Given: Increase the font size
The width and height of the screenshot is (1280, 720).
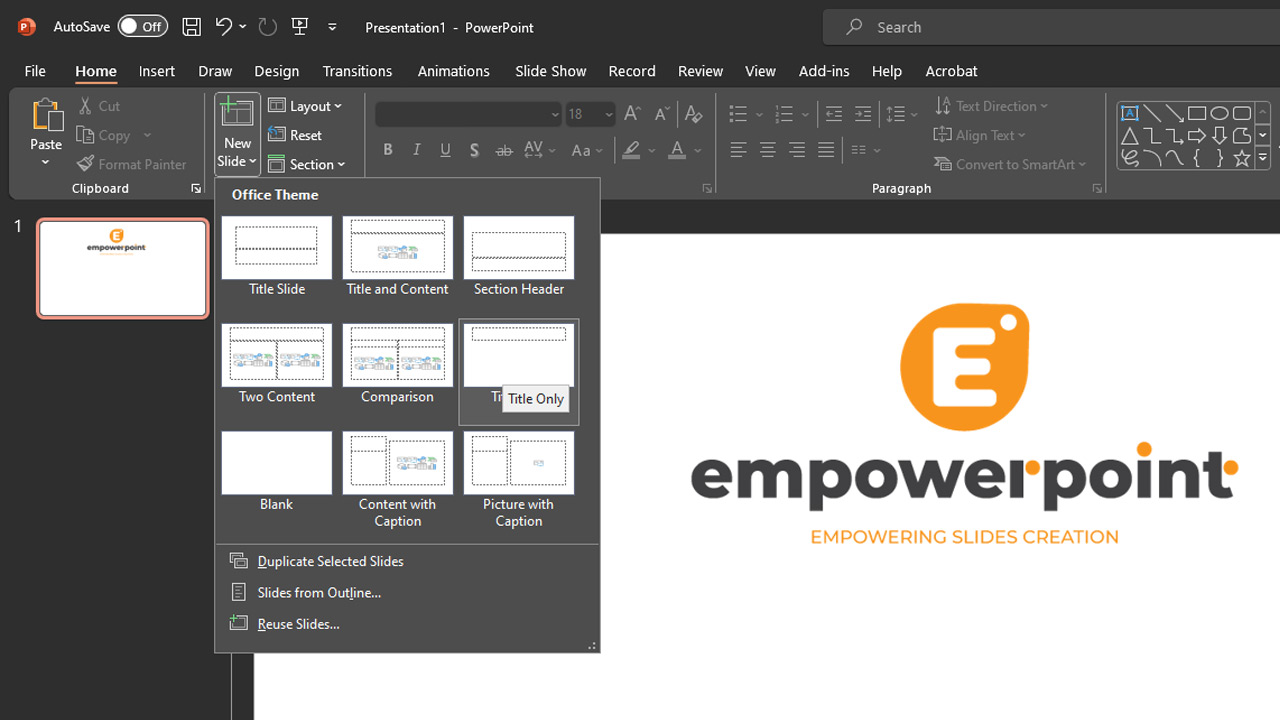Looking at the screenshot, I should click(632, 114).
